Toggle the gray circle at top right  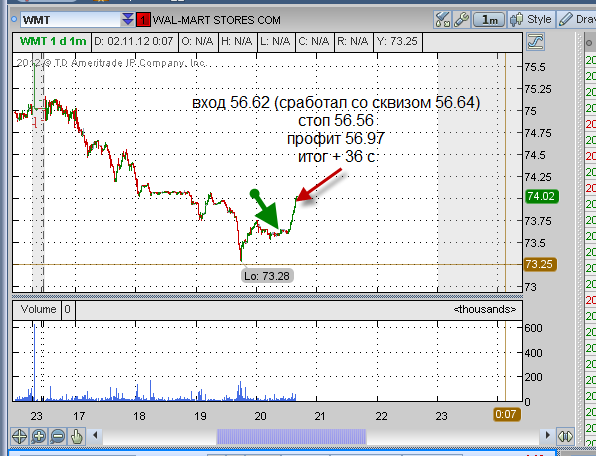(x=589, y=43)
